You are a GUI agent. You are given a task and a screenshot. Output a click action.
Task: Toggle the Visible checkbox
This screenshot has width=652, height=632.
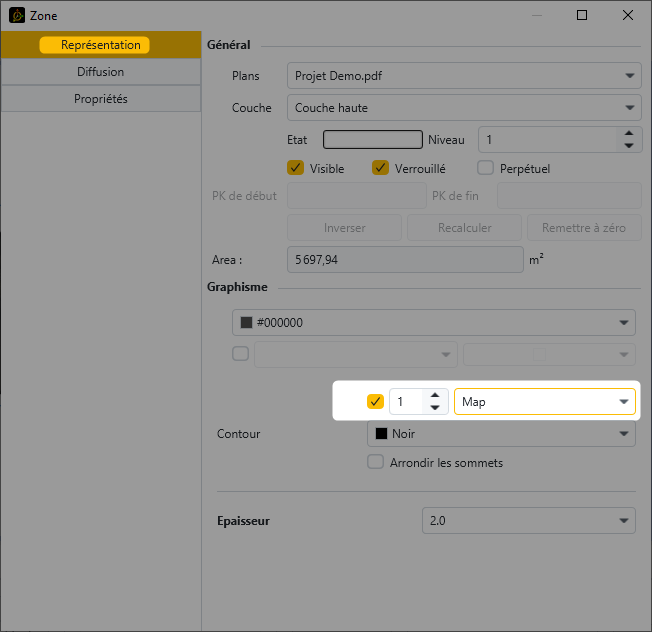tap(295, 168)
